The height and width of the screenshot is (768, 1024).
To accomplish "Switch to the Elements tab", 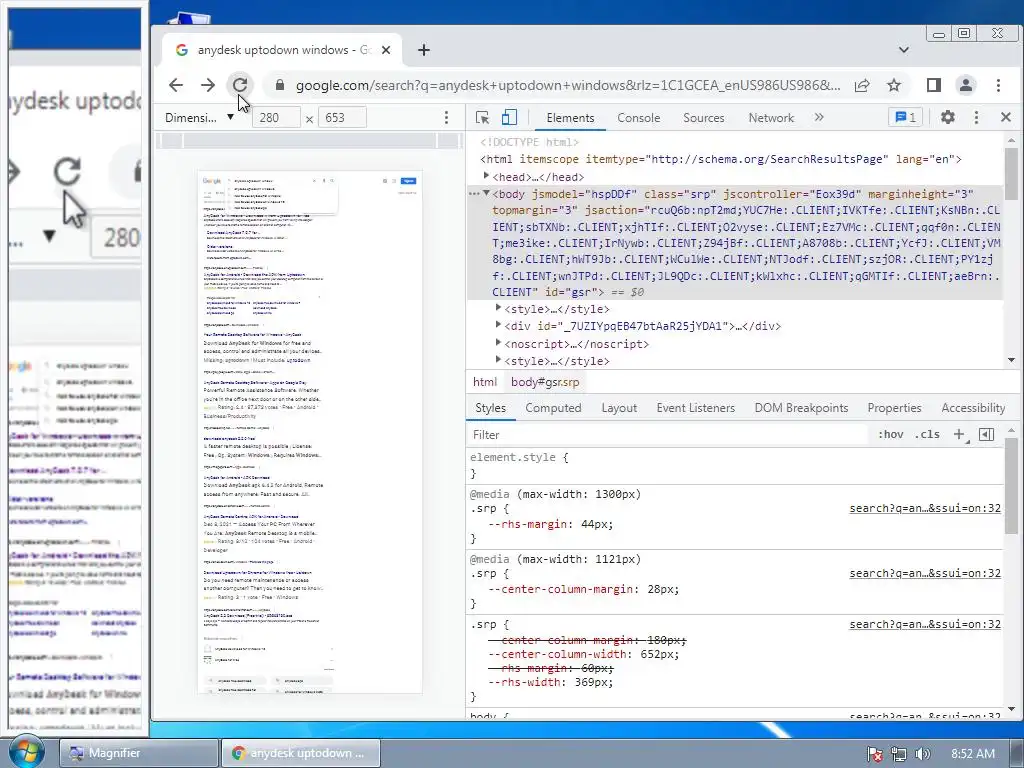I will click(570, 118).
